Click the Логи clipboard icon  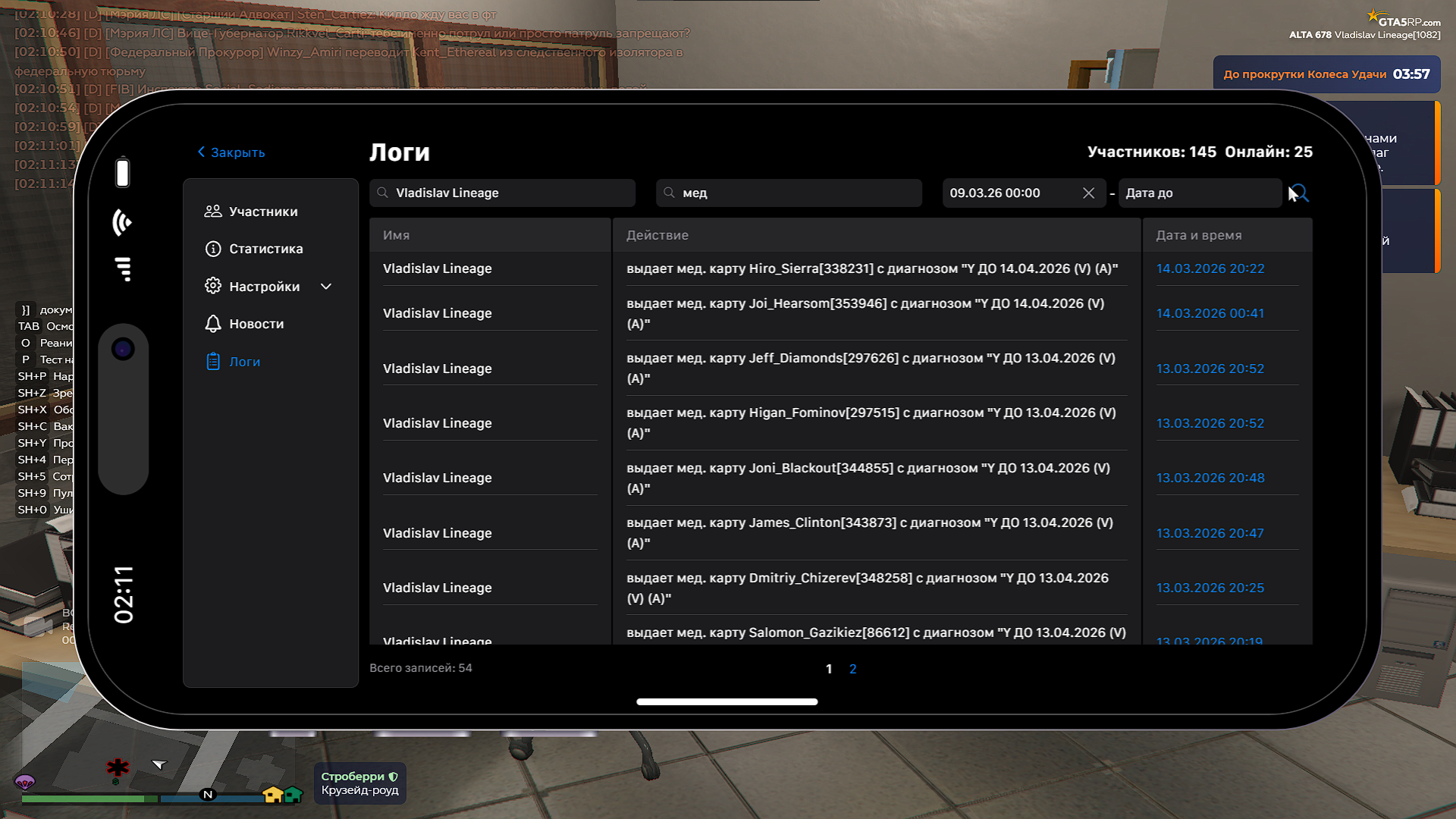tap(213, 362)
